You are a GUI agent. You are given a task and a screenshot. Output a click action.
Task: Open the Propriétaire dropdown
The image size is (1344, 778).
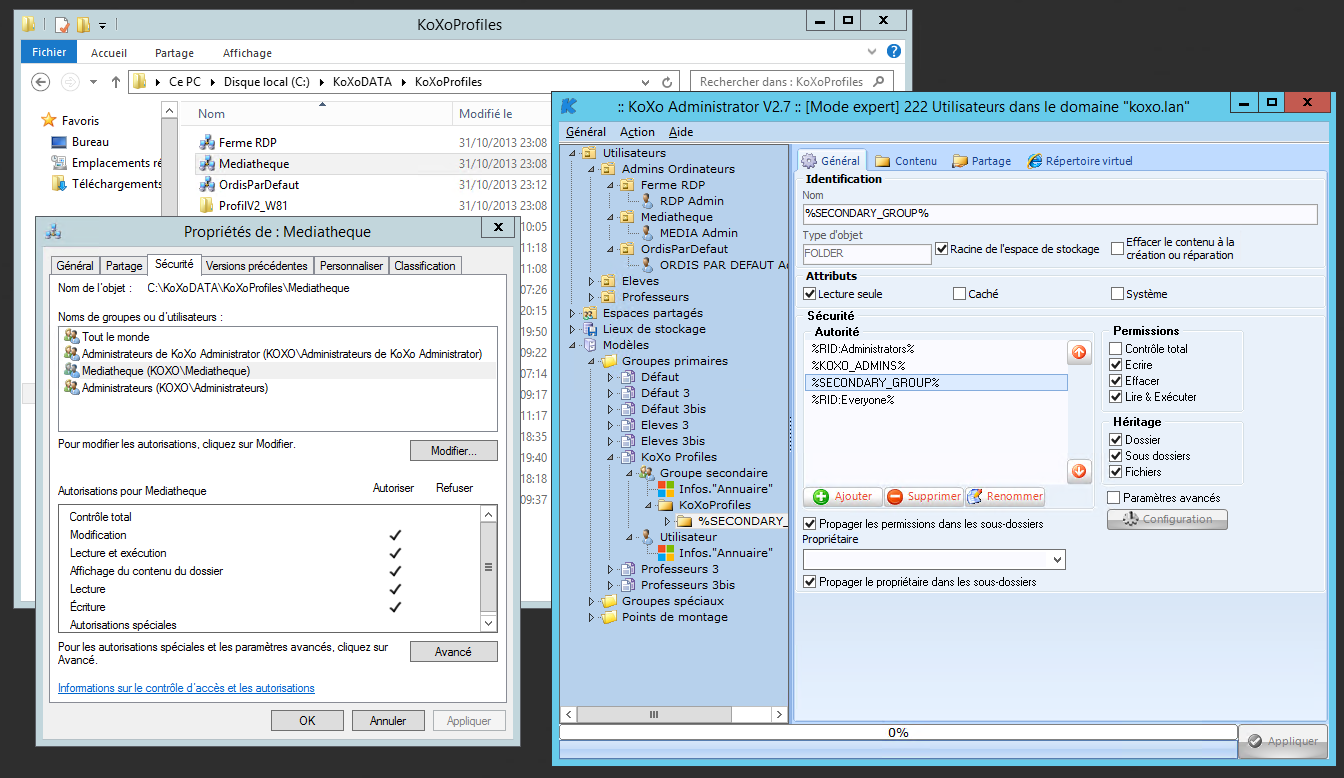coord(1058,559)
